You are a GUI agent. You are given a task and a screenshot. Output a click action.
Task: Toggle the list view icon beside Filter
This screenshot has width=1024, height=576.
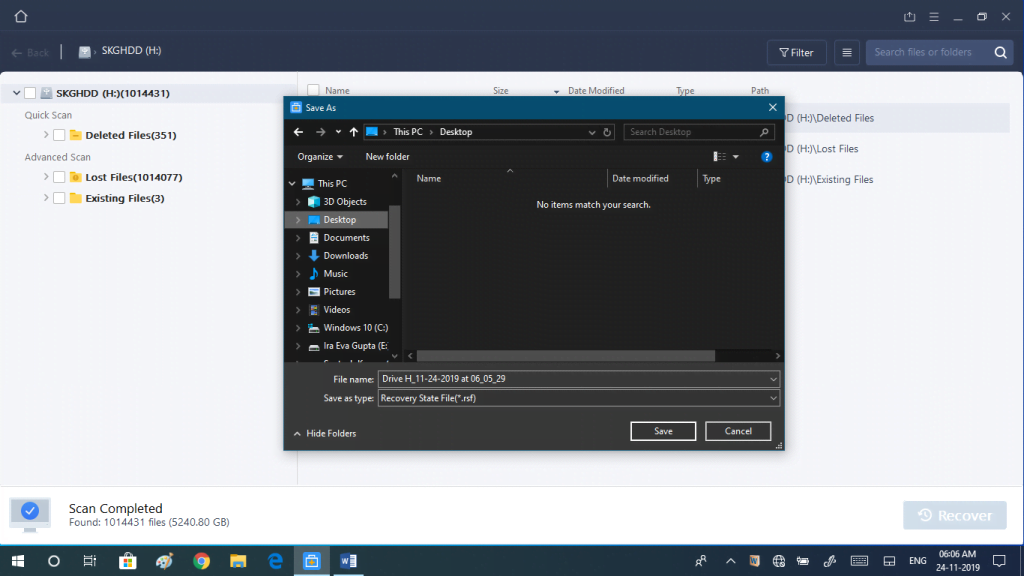click(x=847, y=53)
